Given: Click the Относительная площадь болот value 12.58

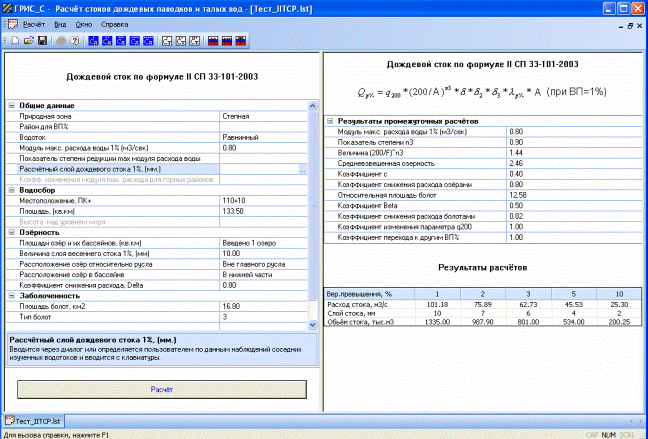Looking at the screenshot, I should tap(574, 195).
